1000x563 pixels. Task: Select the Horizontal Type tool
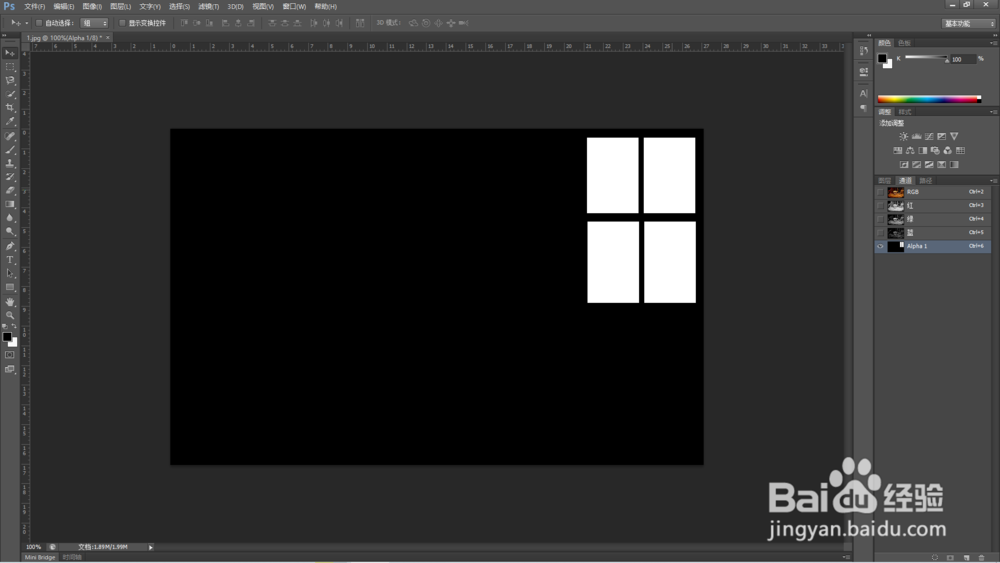click(x=10, y=260)
